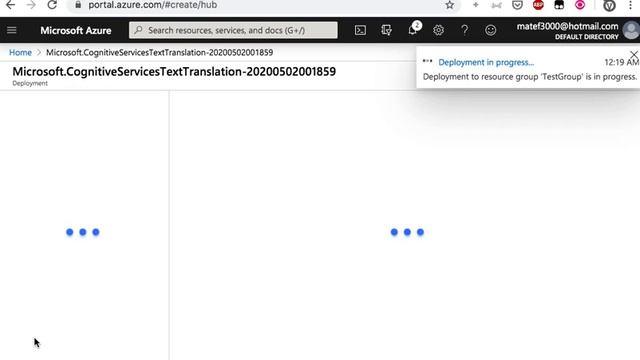This screenshot has height=360, width=640.
Task: Click the Microsoft.CognitiveServicesTextTranslation page title
Action: [174, 72]
